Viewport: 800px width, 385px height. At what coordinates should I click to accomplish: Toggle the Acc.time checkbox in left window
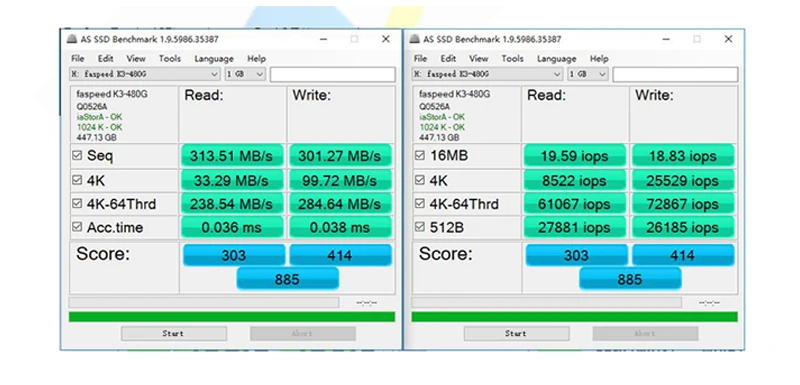pyautogui.click(x=77, y=227)
